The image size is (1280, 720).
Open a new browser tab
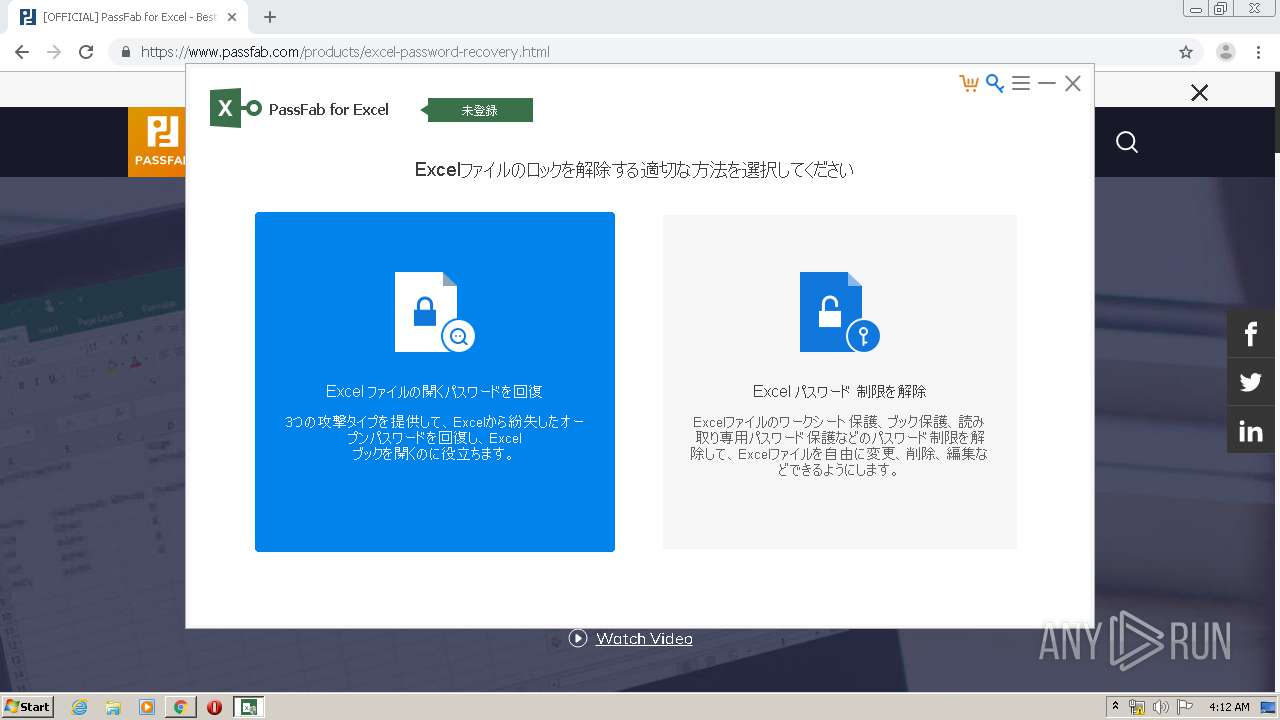269,17
